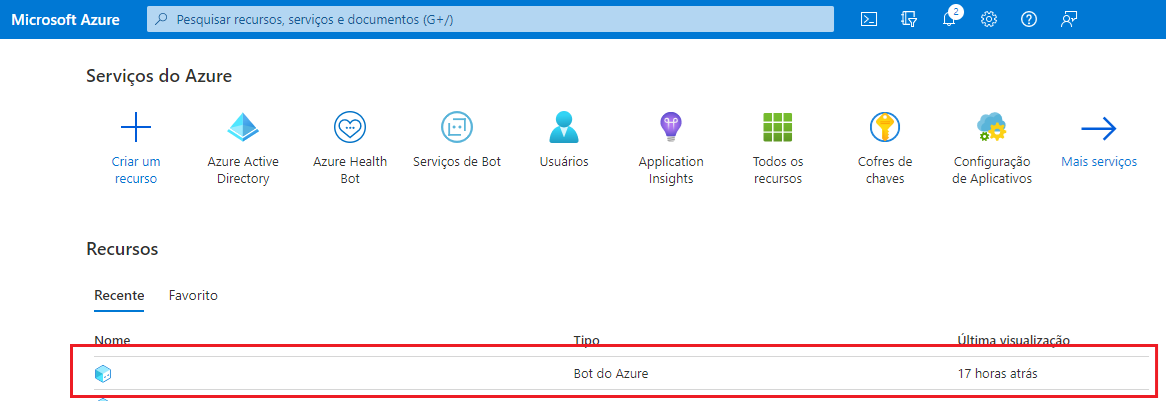Screen dimensions: 1166x401
Task: Click the search magnifier icon
Action: coord(161,19)
